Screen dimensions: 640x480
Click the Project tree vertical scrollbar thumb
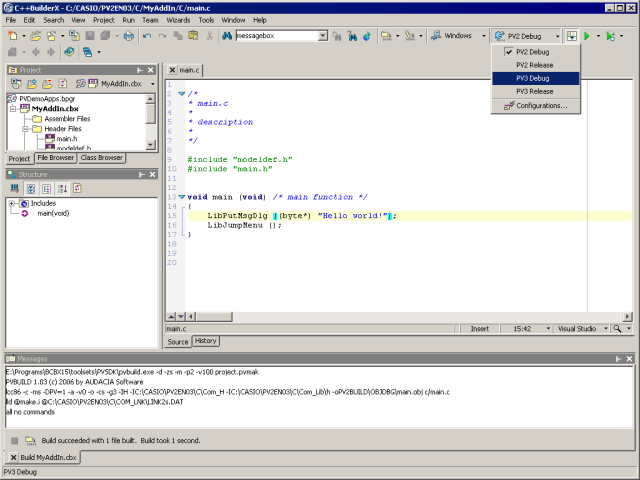[150, 113]
